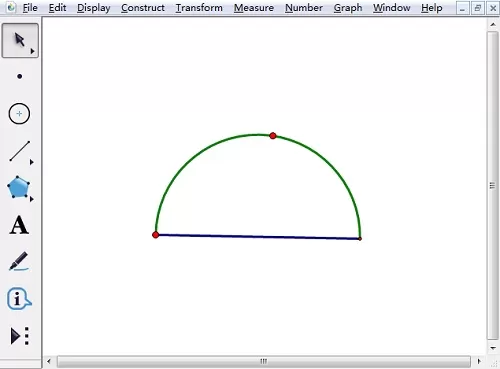
Task: Select the Marker pen tool
Action: click(x=19, y=261)
